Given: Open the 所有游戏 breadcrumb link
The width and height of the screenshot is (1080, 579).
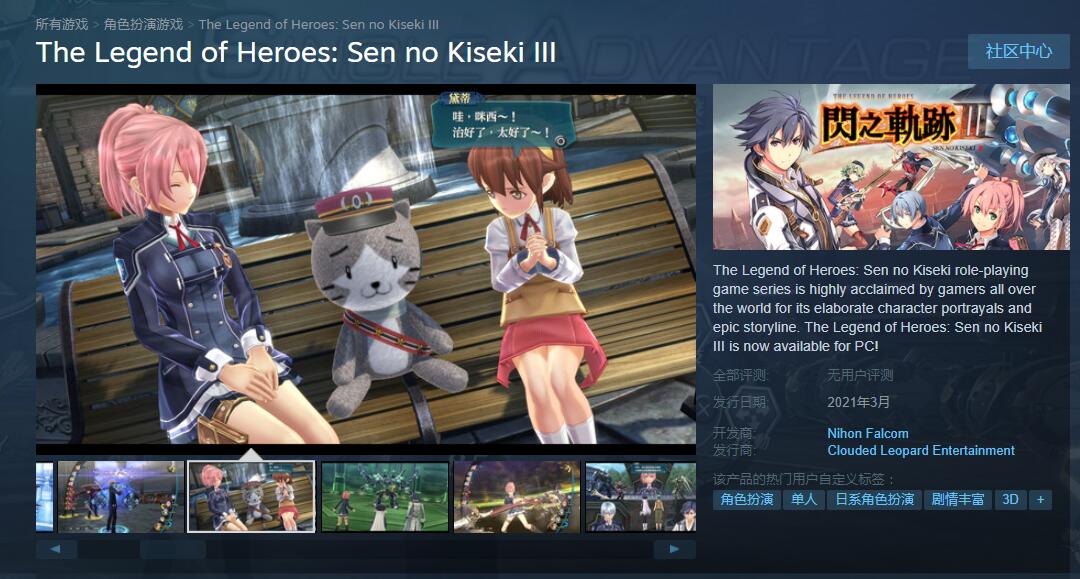Looking at the screenshot, I should 62,24.
